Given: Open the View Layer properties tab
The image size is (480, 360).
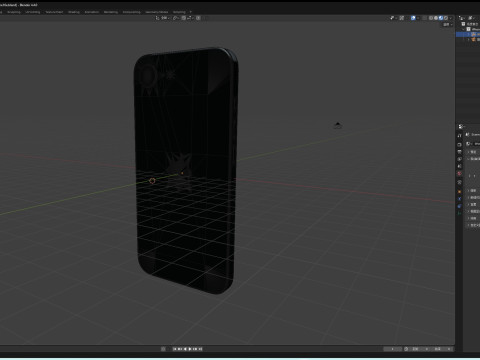Looking at the screenshot, I should (459, 159).
